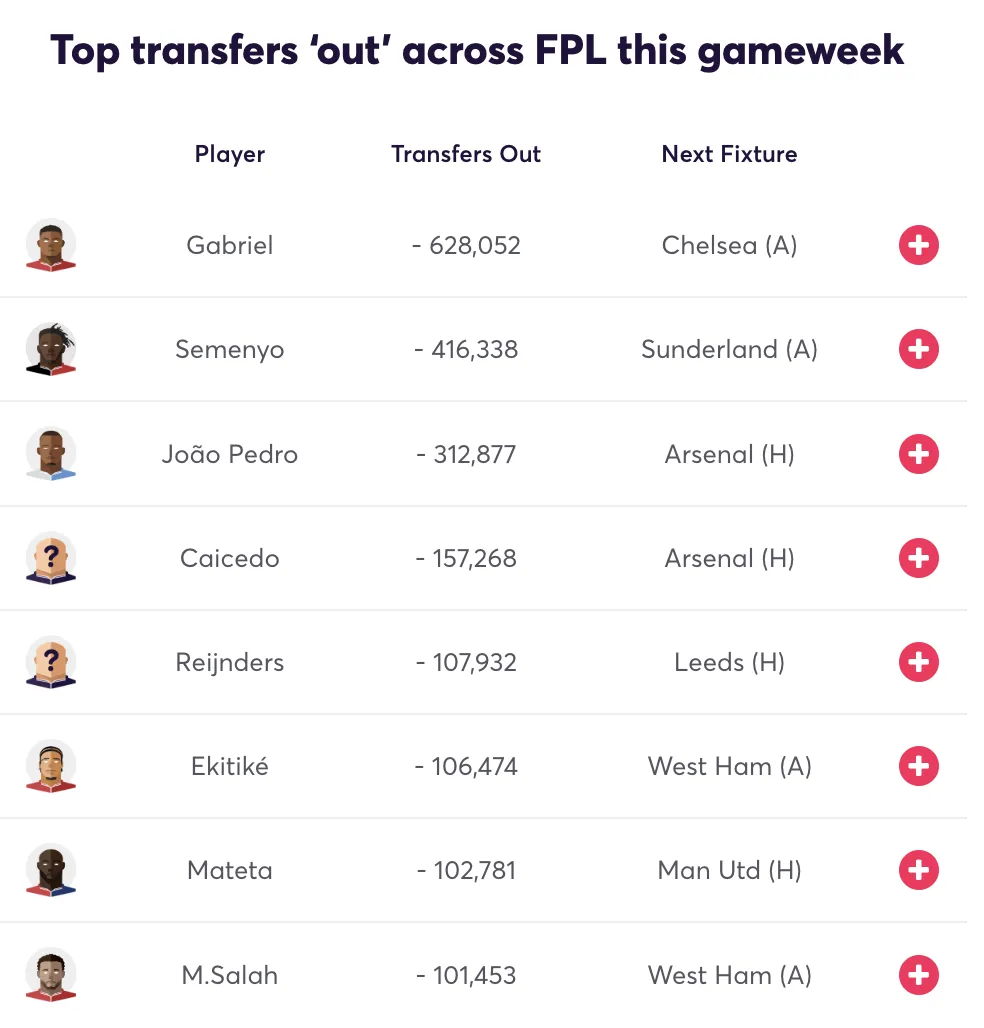Add Caicedo using the plus button
Screen dimensions: 984x1028
(x=918, y=558)
